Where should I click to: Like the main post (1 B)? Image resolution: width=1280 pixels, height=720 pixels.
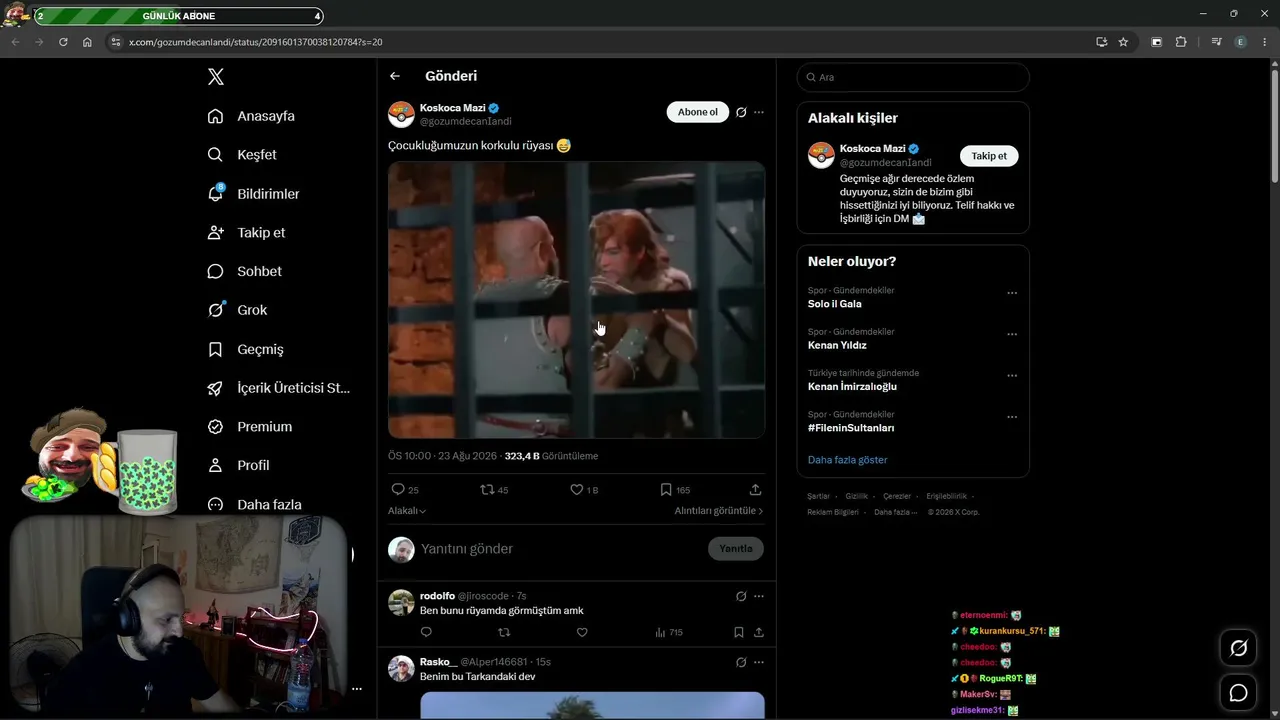point(584,490)
